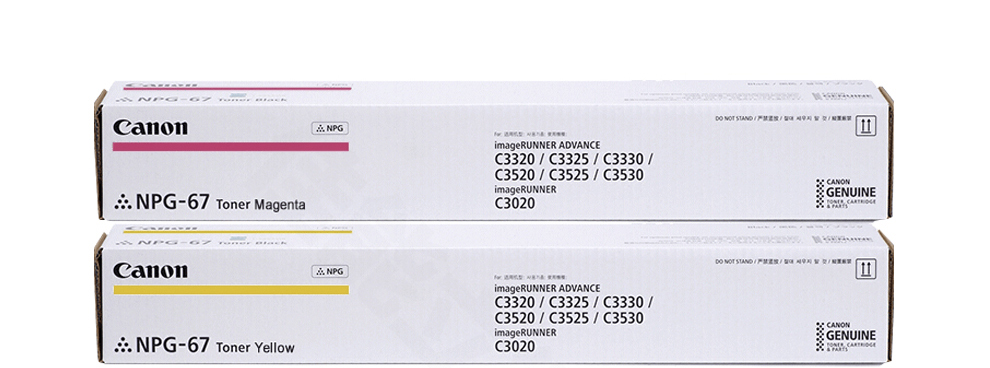Click the upright arrows symbol on magenta box

[x=866, y=127]
